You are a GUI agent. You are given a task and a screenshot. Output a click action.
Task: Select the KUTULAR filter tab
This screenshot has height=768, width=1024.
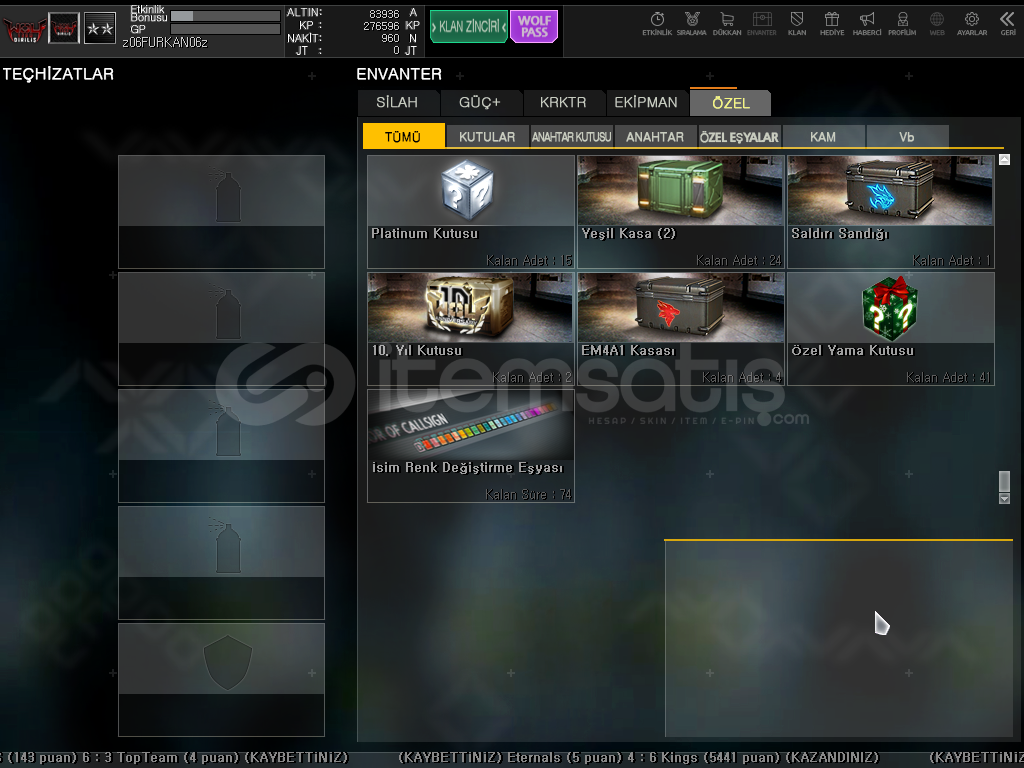pos(487,137)
